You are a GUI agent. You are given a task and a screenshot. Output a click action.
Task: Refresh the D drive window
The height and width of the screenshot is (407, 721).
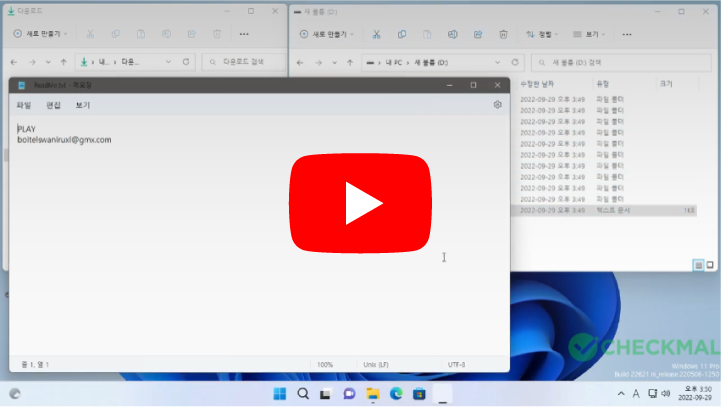pos(515,62)
